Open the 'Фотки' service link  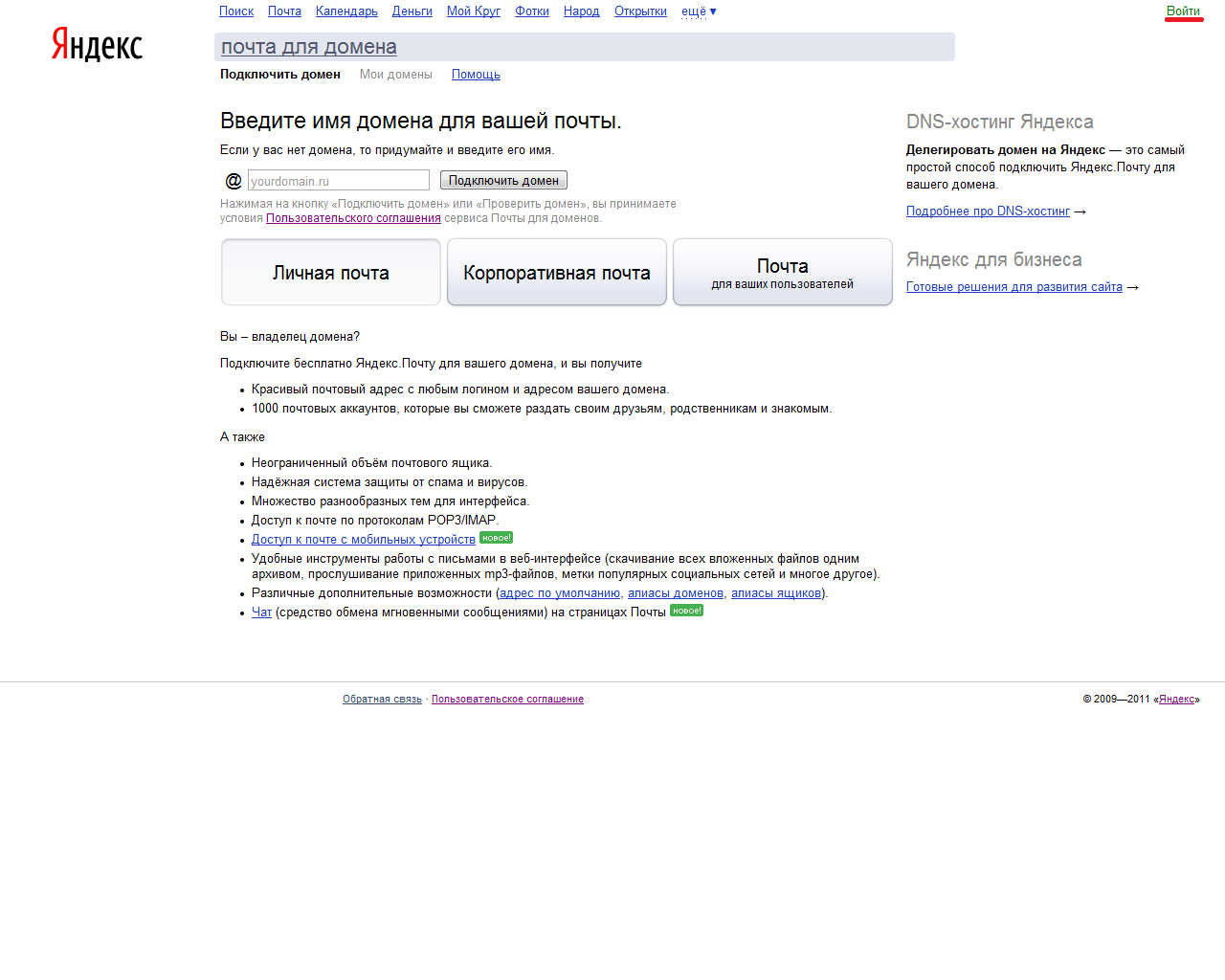[x=532, y=11]
